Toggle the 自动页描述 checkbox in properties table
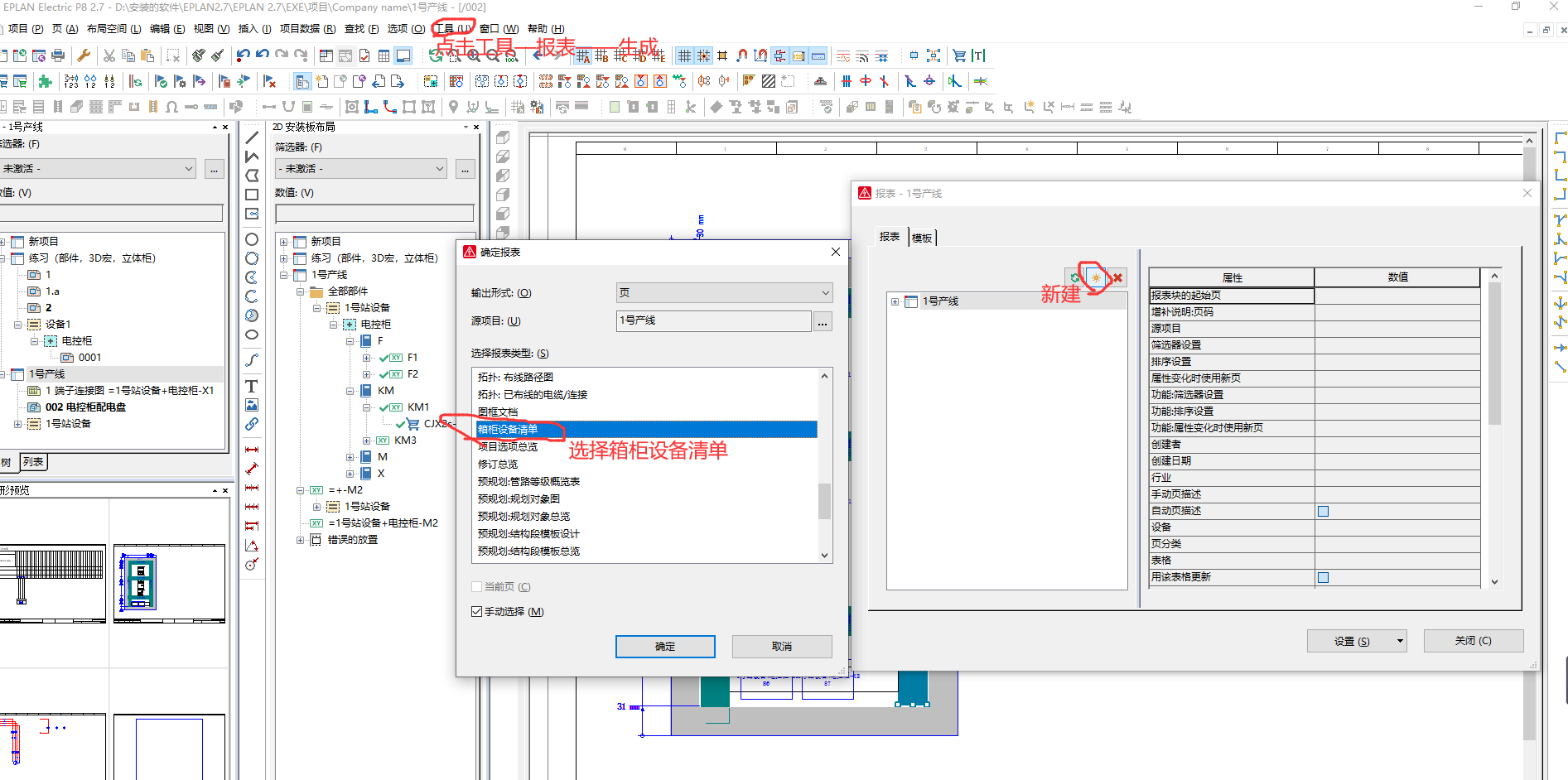This screenshot has height=780, width=1568. 1323,511
